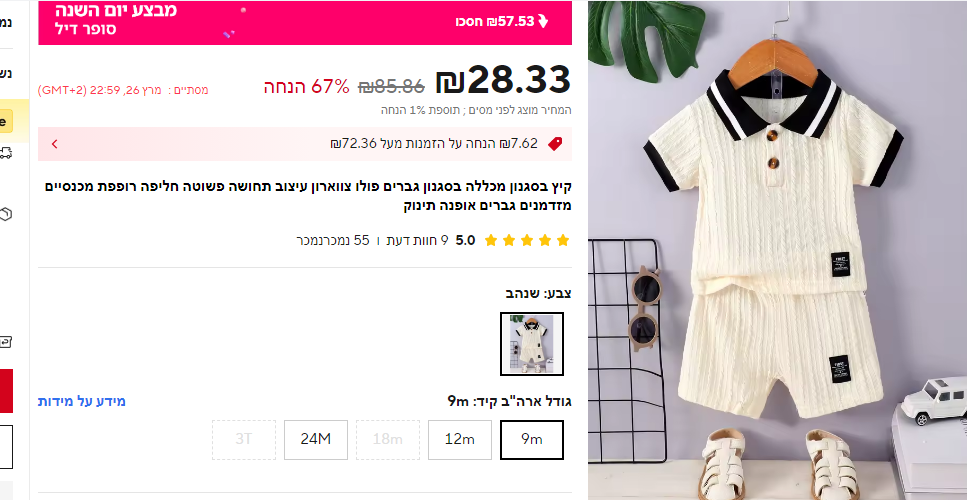This screenshot has width=967, height=500.
Task: Open the ₪7.62 discount on orders banner
Action: (x=305, y=144)
